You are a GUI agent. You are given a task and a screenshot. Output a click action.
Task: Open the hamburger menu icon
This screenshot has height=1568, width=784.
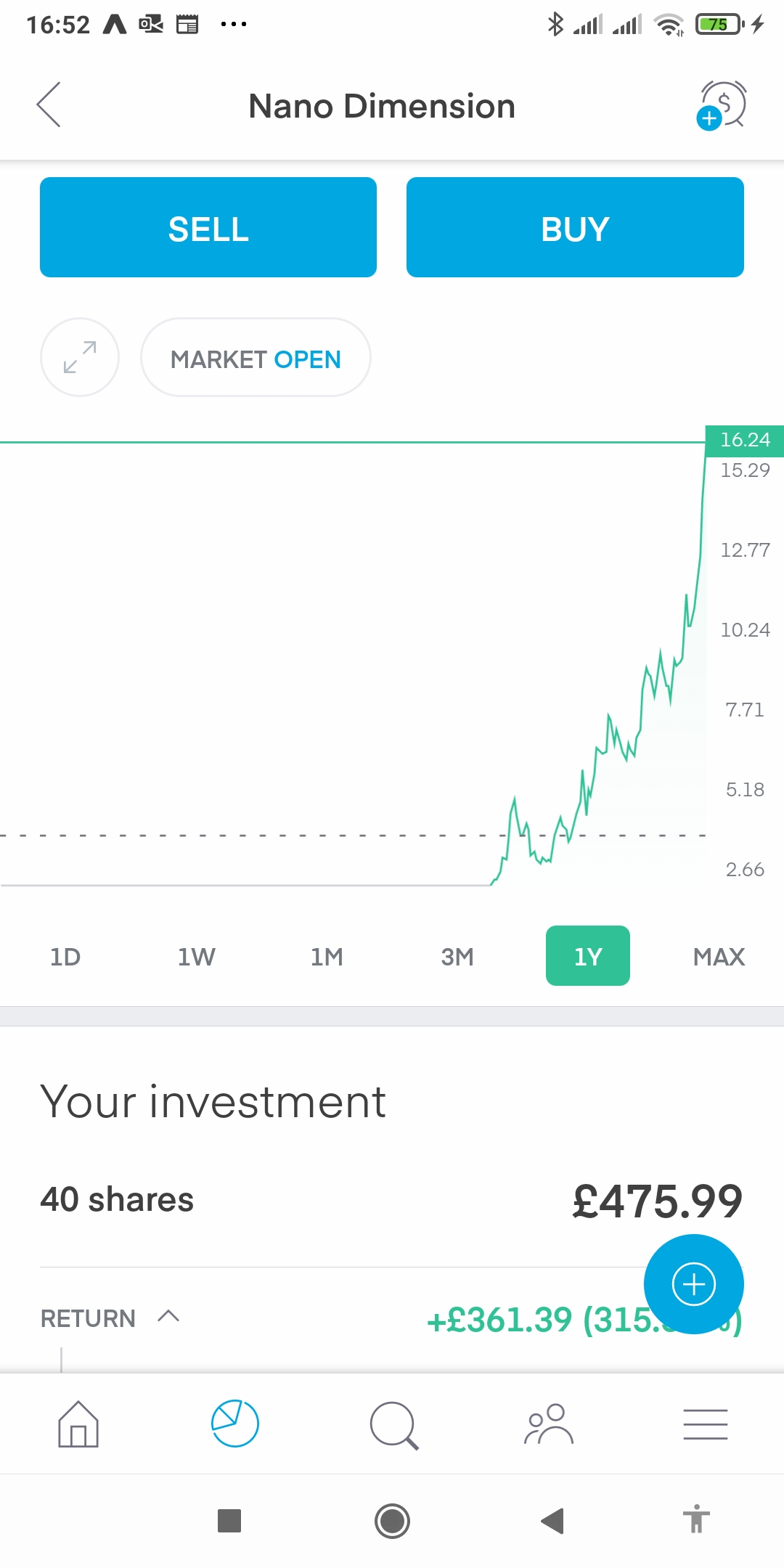pos(706,1424)
